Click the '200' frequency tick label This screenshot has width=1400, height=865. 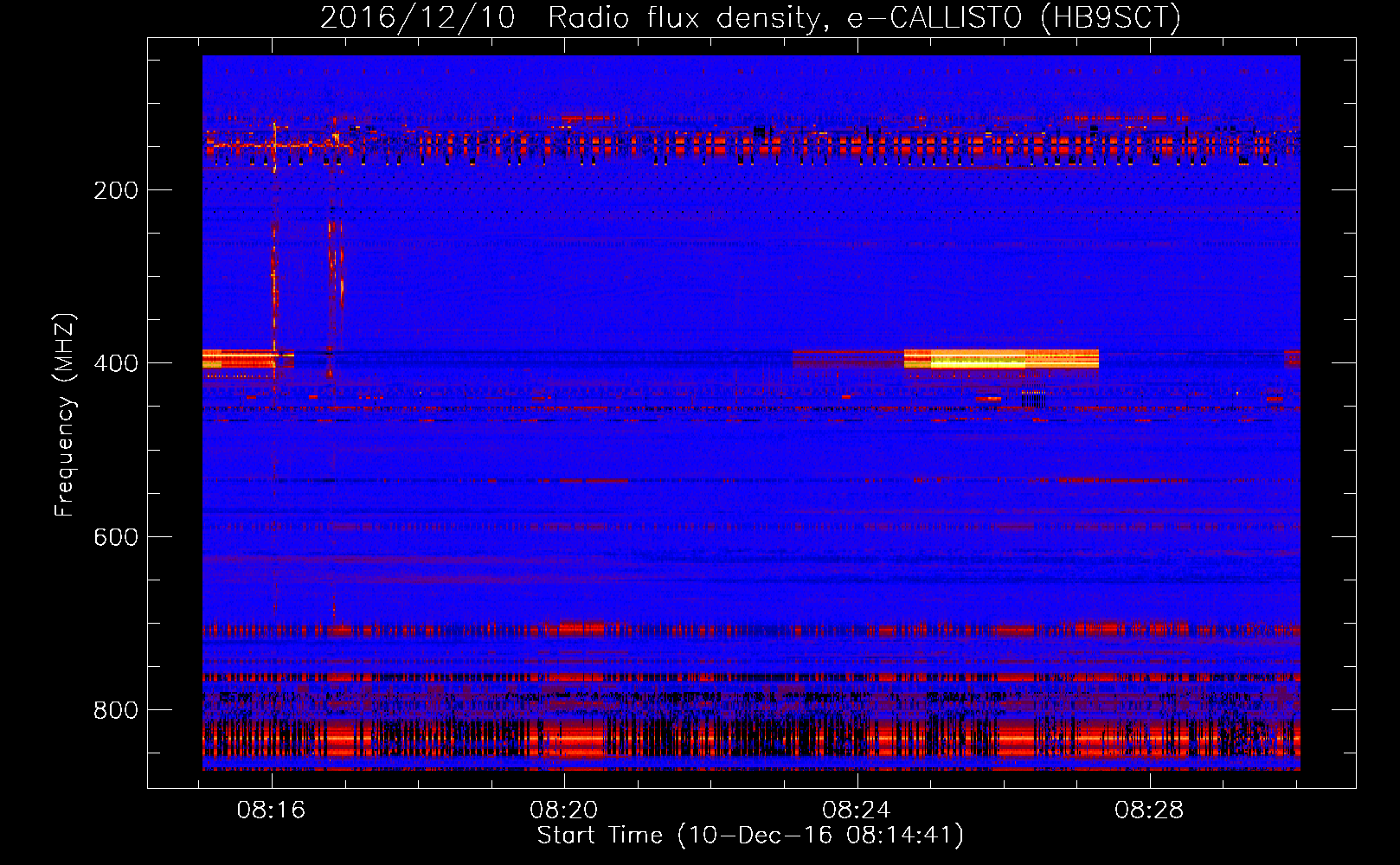[x=116, y=190]
